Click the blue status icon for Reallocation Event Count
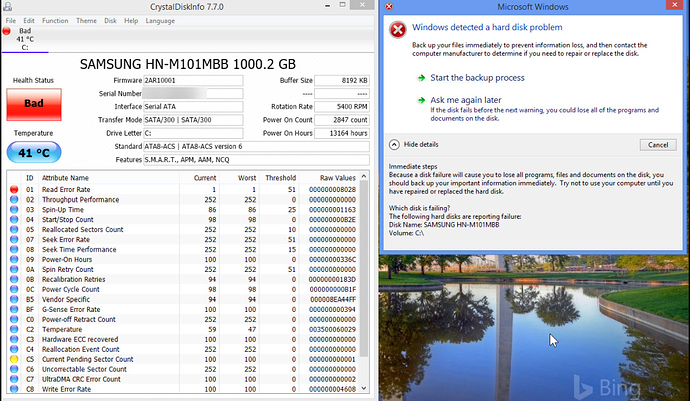 (x=14, y=349)
